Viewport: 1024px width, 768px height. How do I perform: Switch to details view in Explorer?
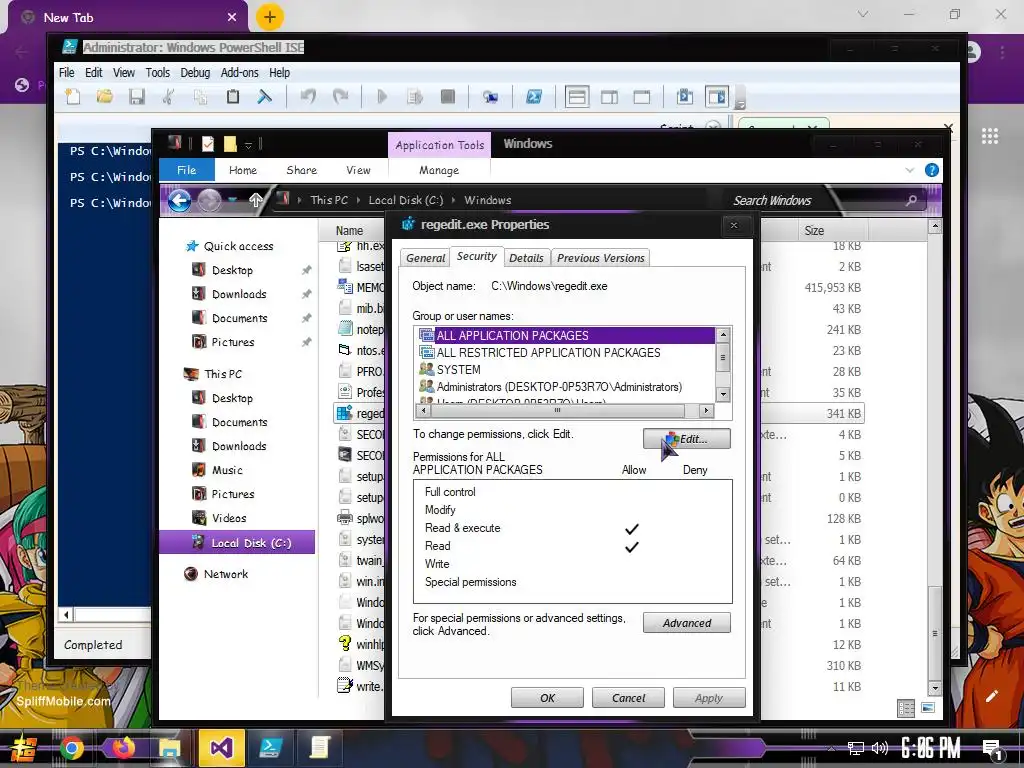tap(906, 709)
